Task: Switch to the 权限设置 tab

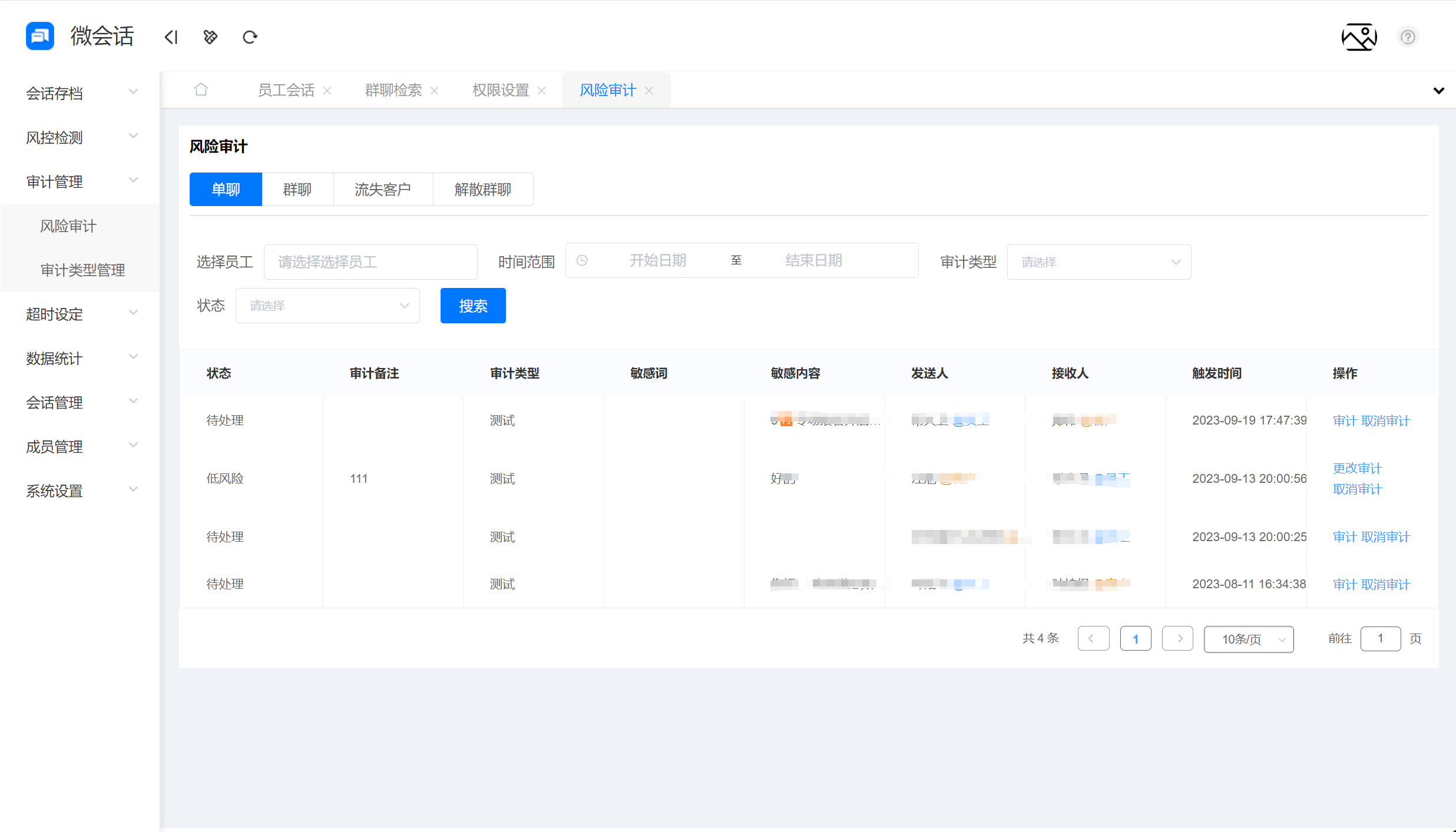Action: 500,90
